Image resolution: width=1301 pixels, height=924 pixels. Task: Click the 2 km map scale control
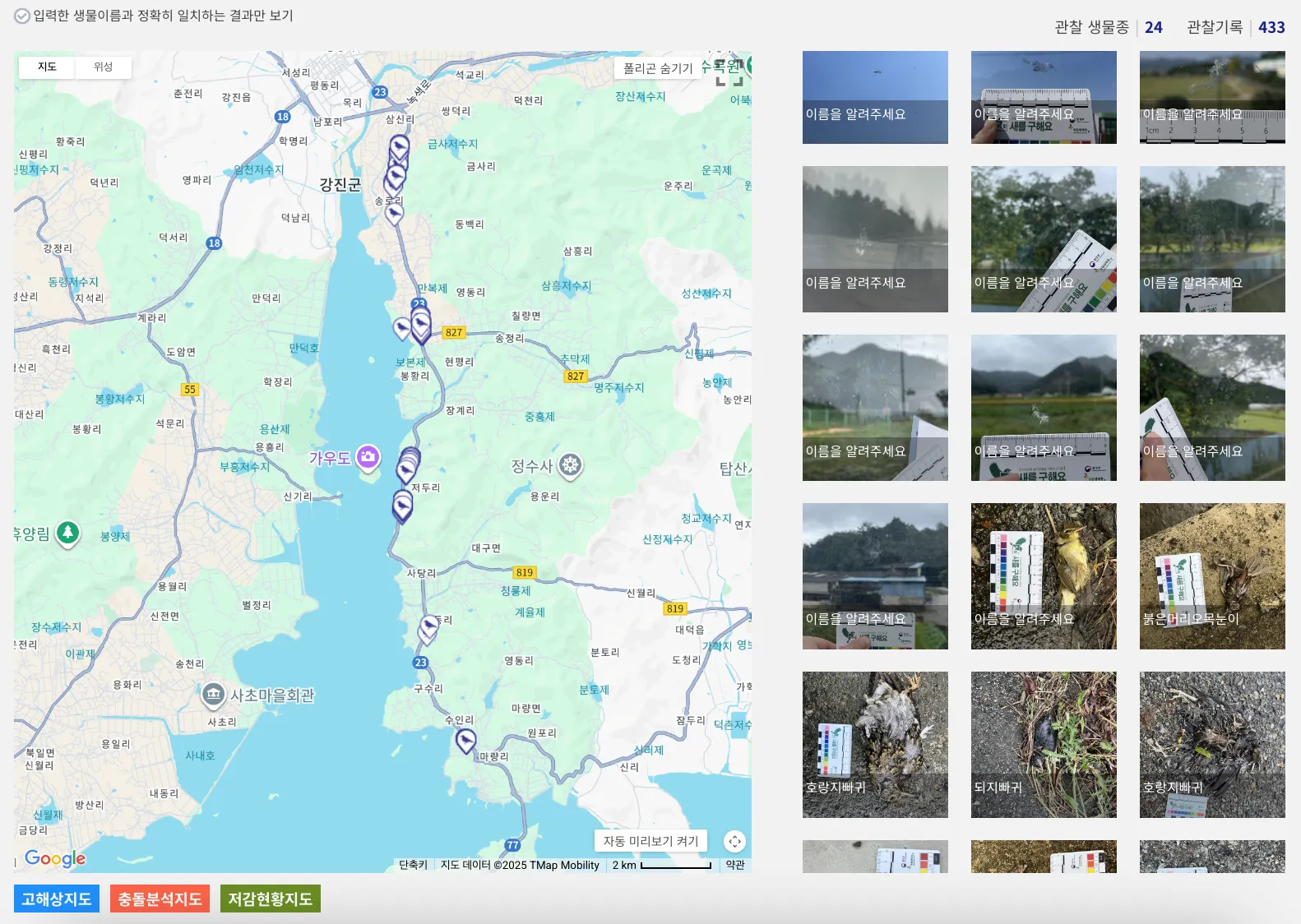[x=662, y=865]
